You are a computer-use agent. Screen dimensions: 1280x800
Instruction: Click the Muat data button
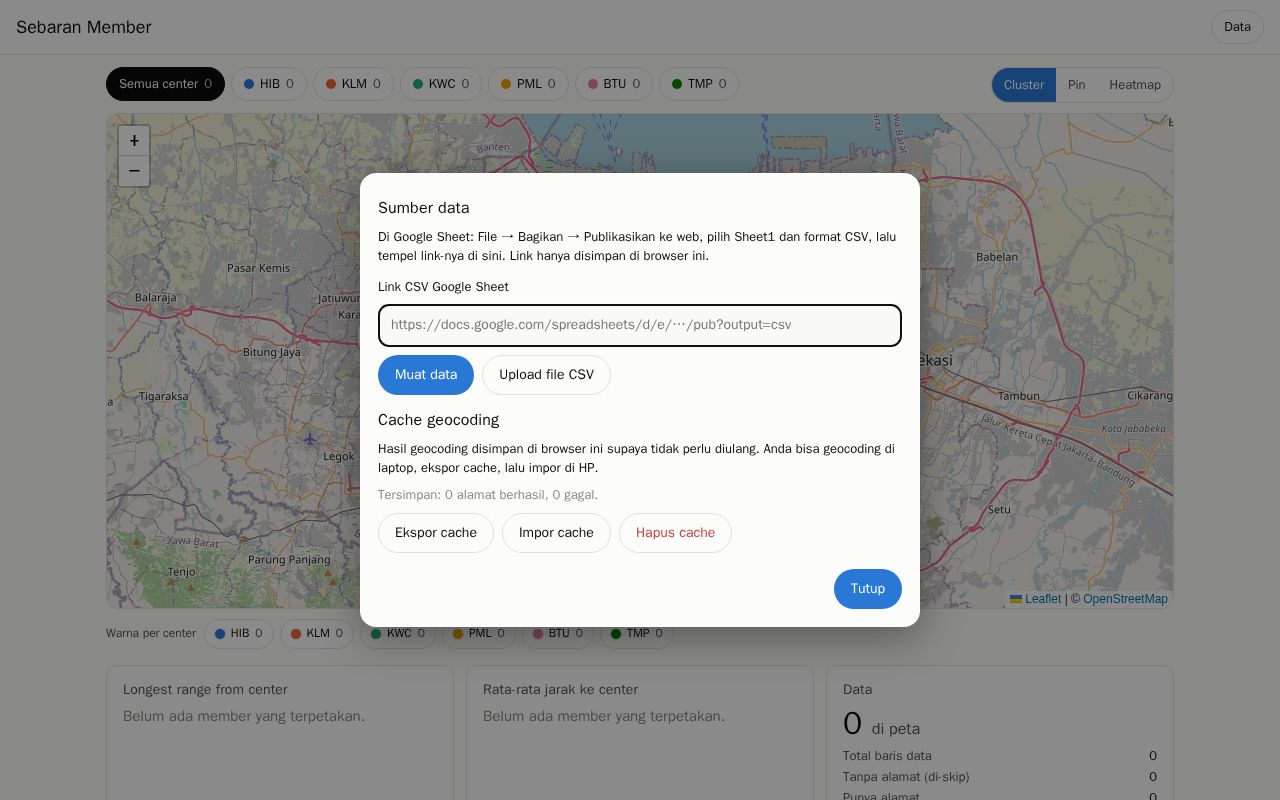coord(426,375)
